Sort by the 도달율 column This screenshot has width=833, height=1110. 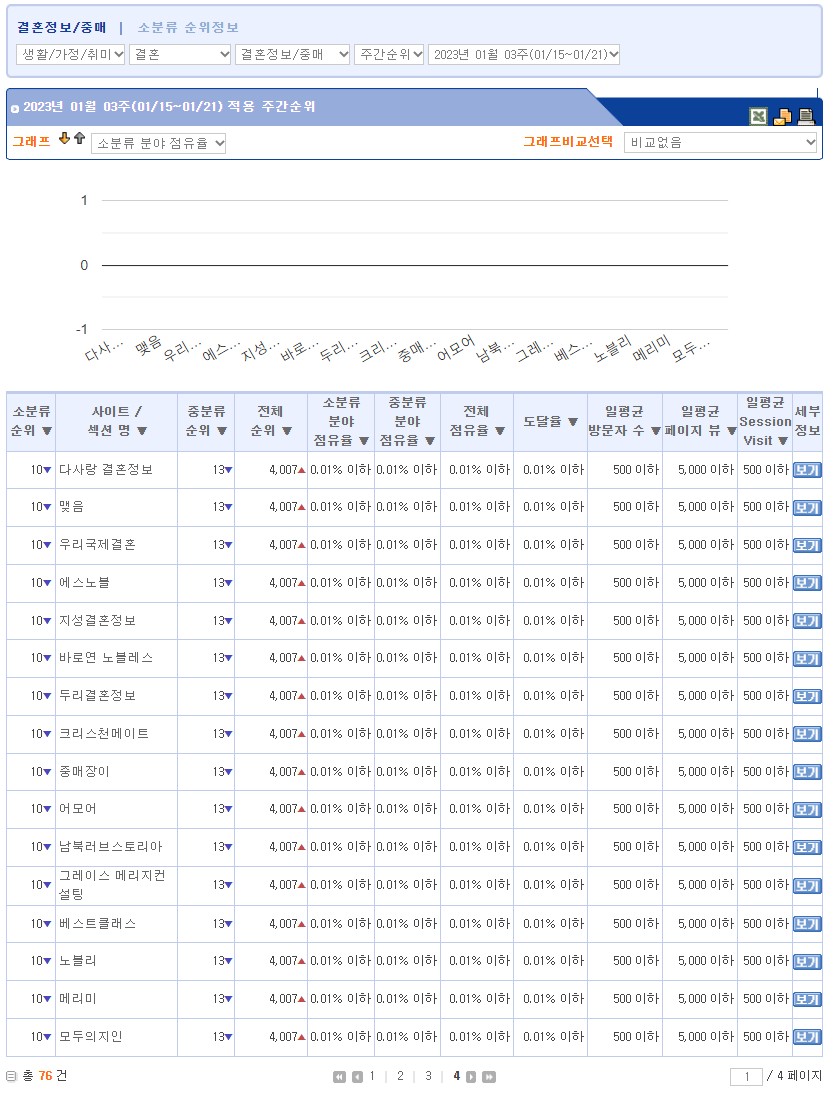click(573, 421)
